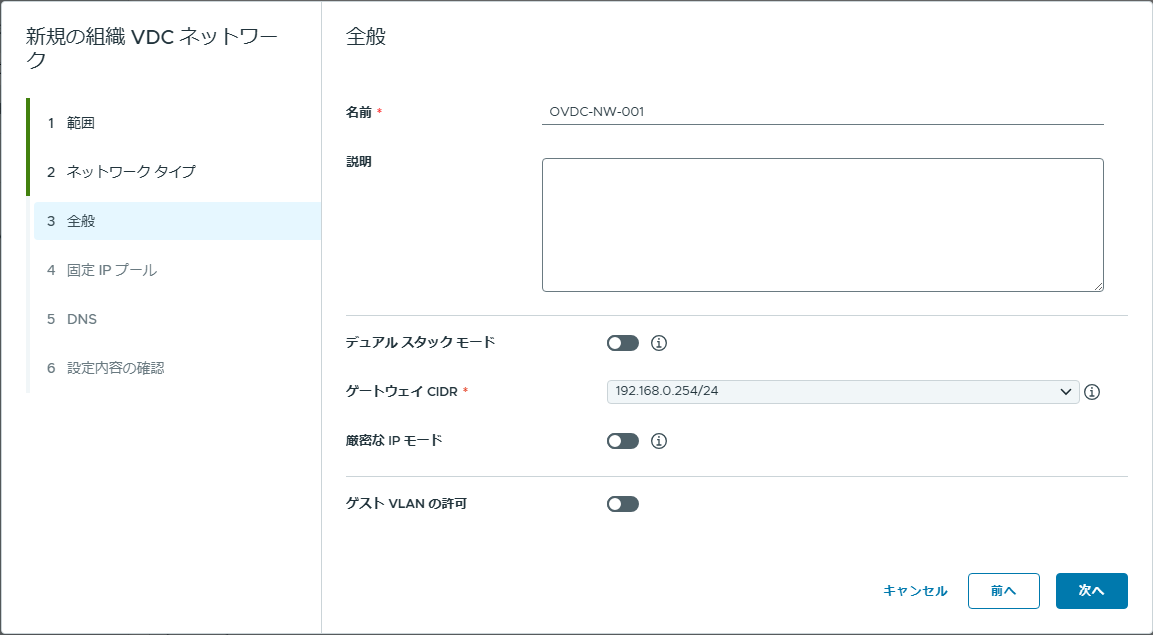Click the ゲスト VLAN の許可 label

(x=407, y=504)
